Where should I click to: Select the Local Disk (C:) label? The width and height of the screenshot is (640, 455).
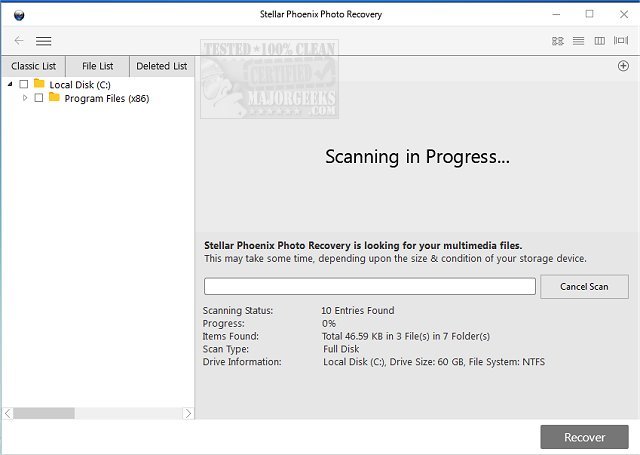pyautogui.click(x=80, y=85)
